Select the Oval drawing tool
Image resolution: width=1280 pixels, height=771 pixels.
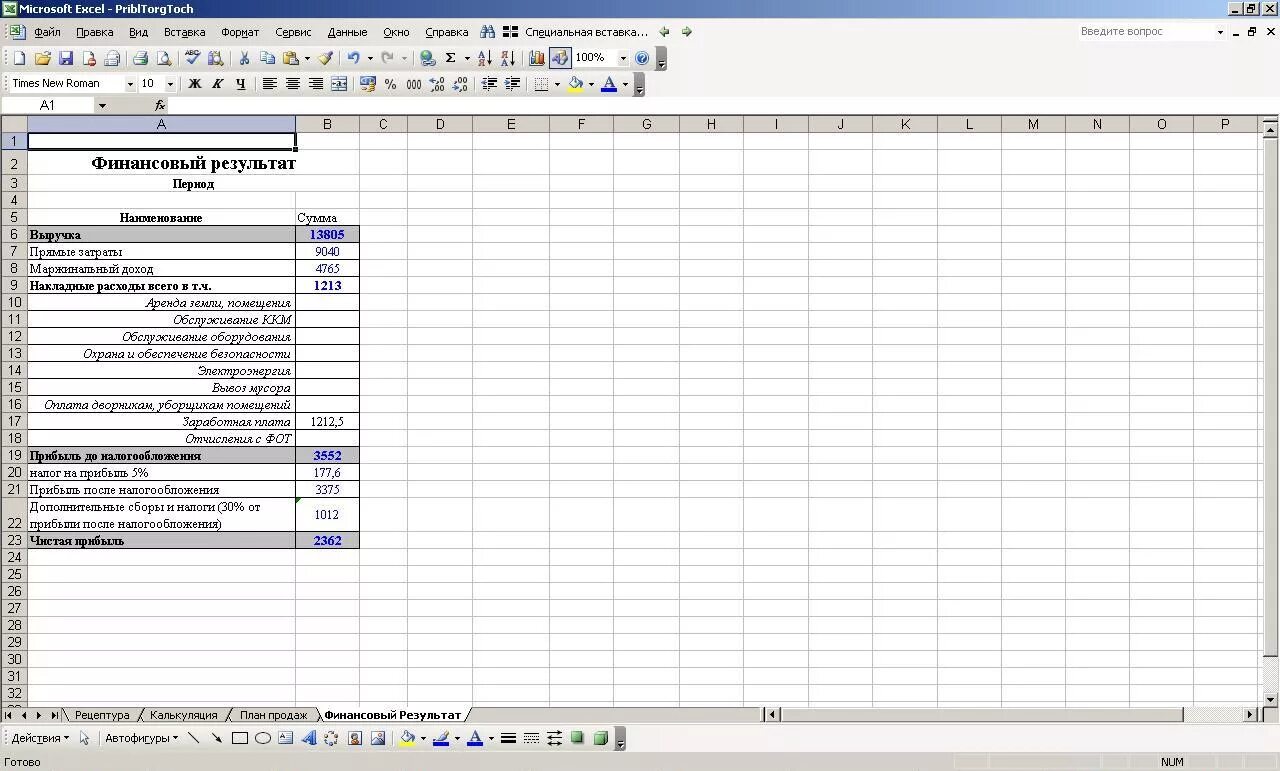click(263, 738)
